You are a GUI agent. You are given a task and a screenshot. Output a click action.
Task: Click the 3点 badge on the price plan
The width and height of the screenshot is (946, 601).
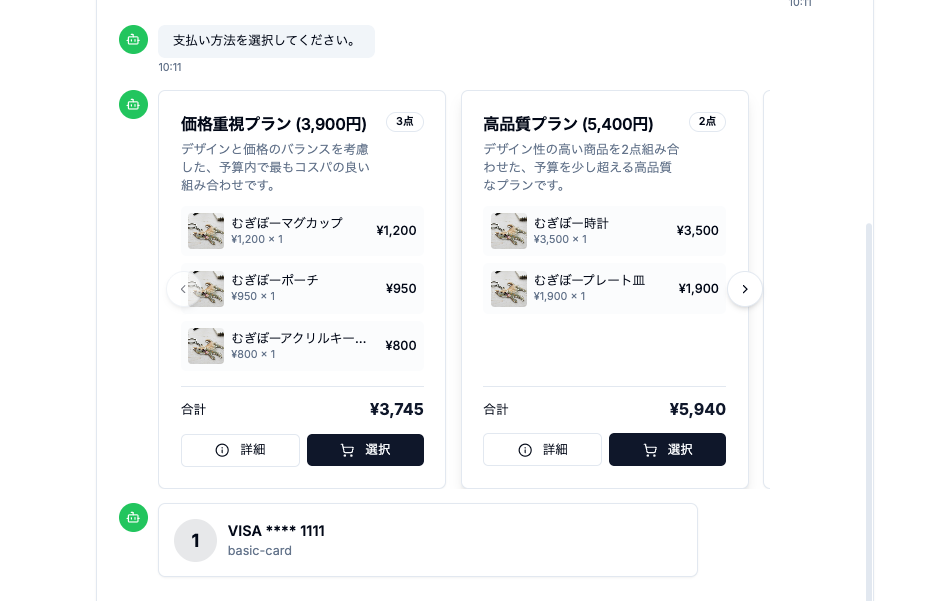[x=405, y=122]
